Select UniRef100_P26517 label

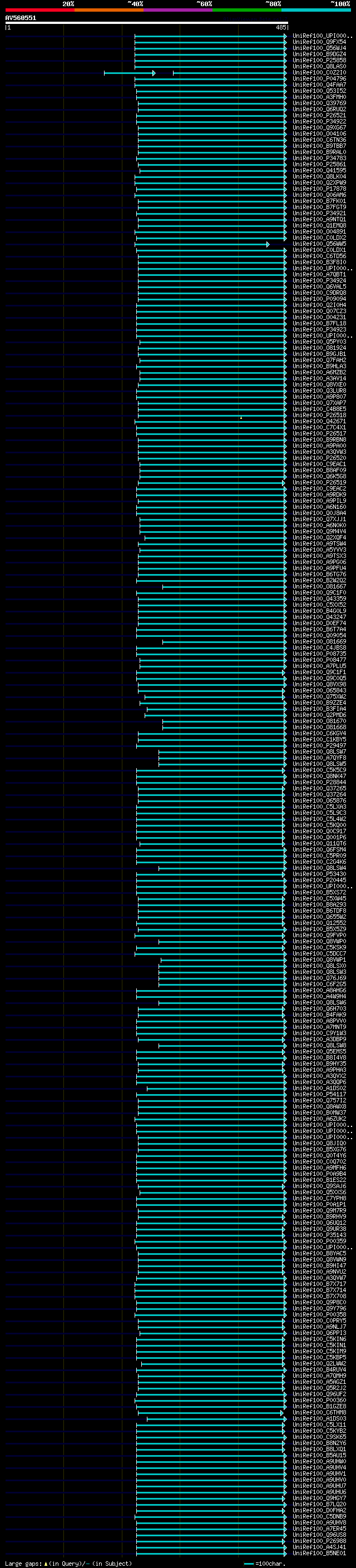[x=319, y=433]
